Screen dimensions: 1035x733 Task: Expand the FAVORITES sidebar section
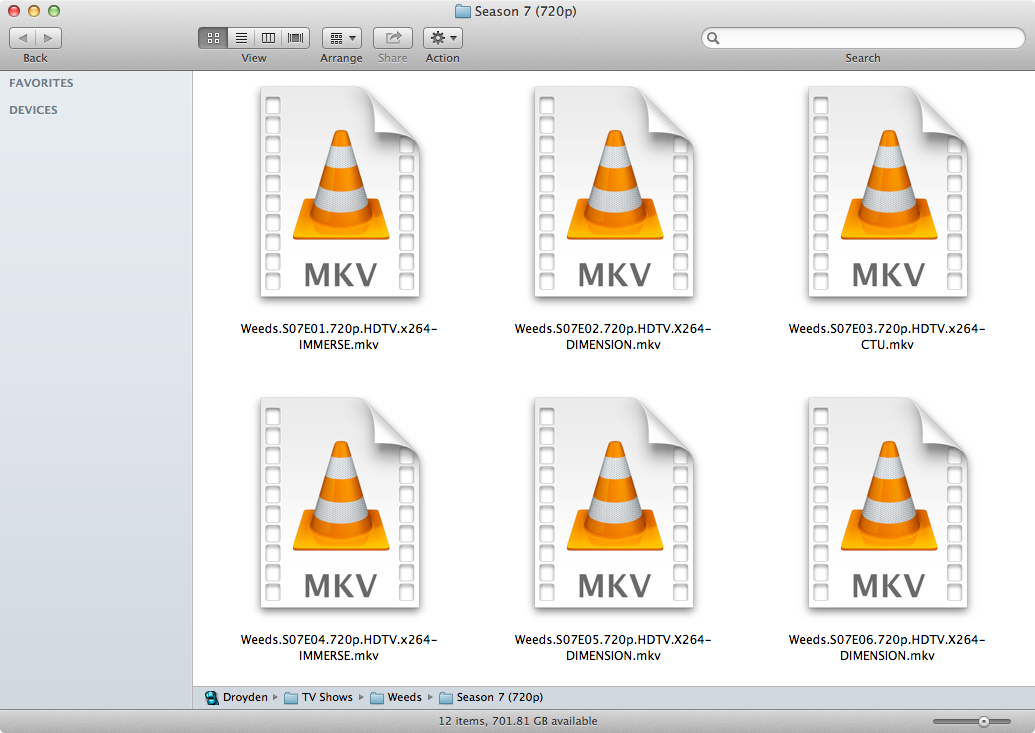41,83
